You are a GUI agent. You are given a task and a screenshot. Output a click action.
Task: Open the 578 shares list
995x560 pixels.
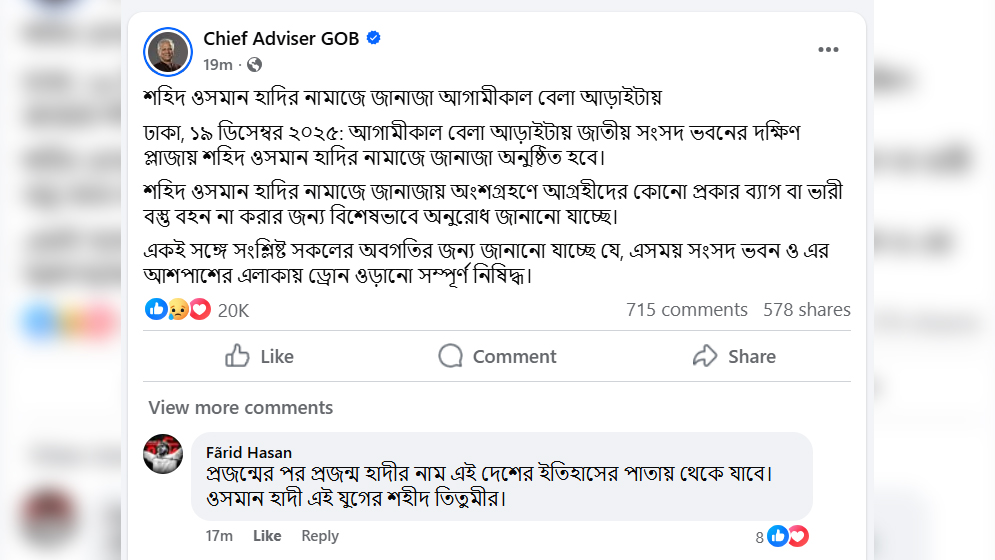click(807, 310)
